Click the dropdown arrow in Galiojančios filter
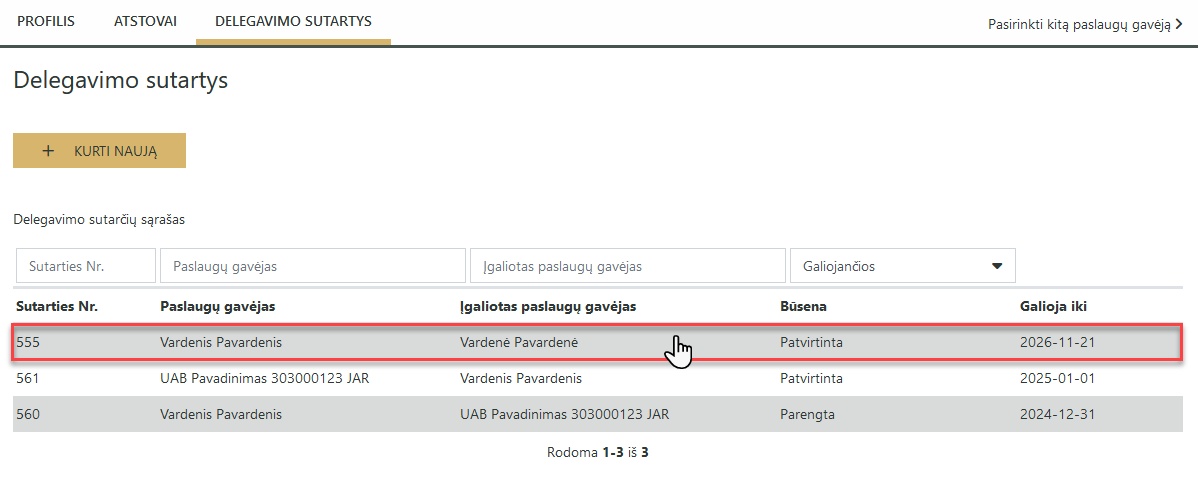 click(997, 266)
